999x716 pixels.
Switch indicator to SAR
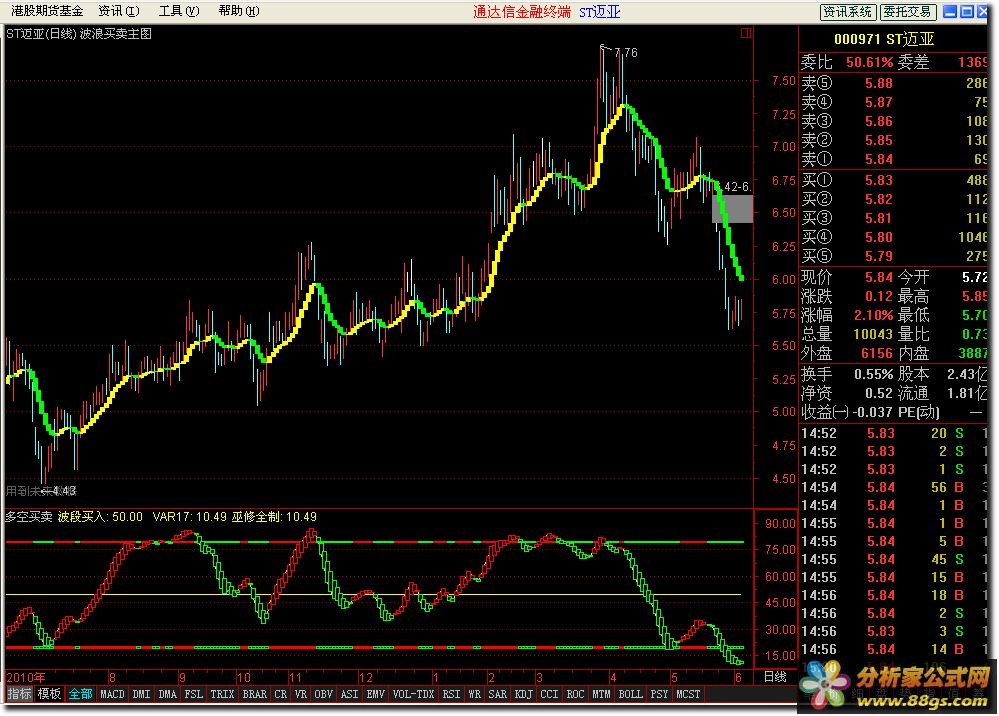[498, 694]
